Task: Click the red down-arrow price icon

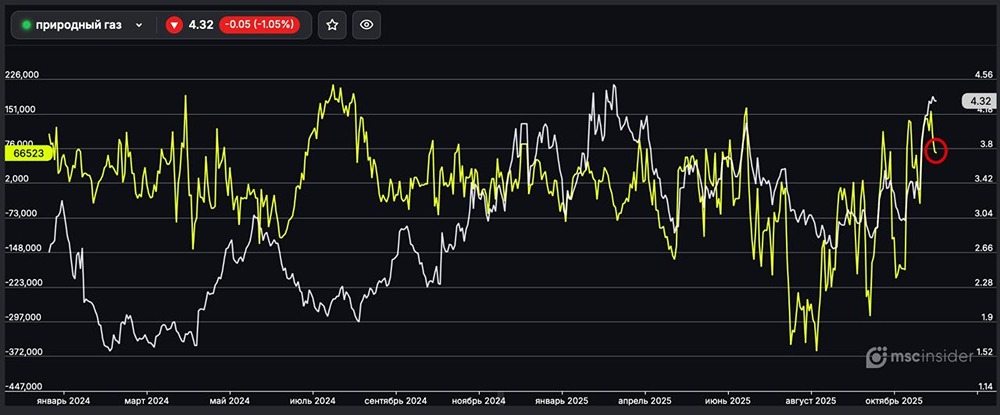Action: click(174, 25)
